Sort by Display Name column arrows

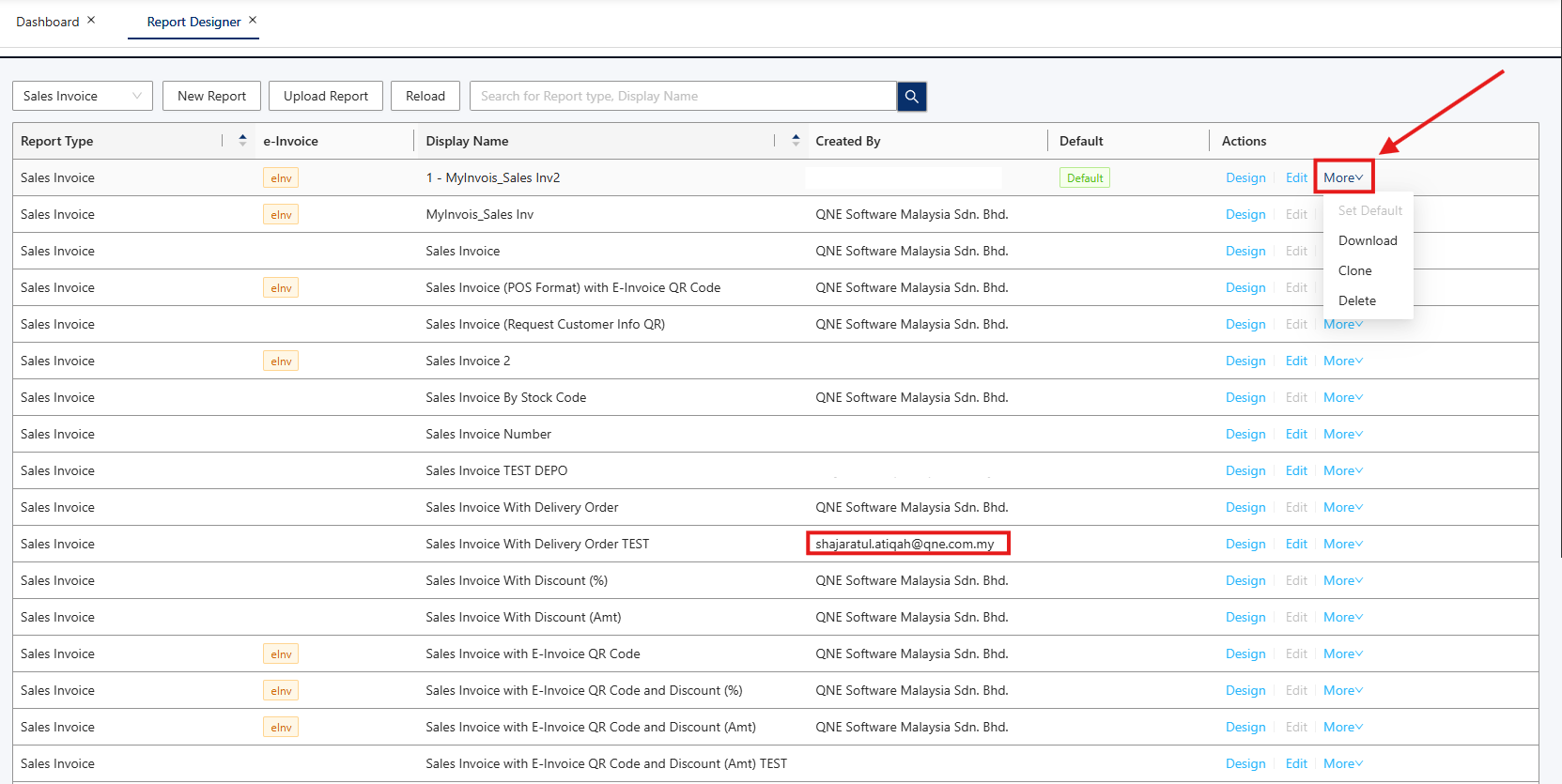796,141
